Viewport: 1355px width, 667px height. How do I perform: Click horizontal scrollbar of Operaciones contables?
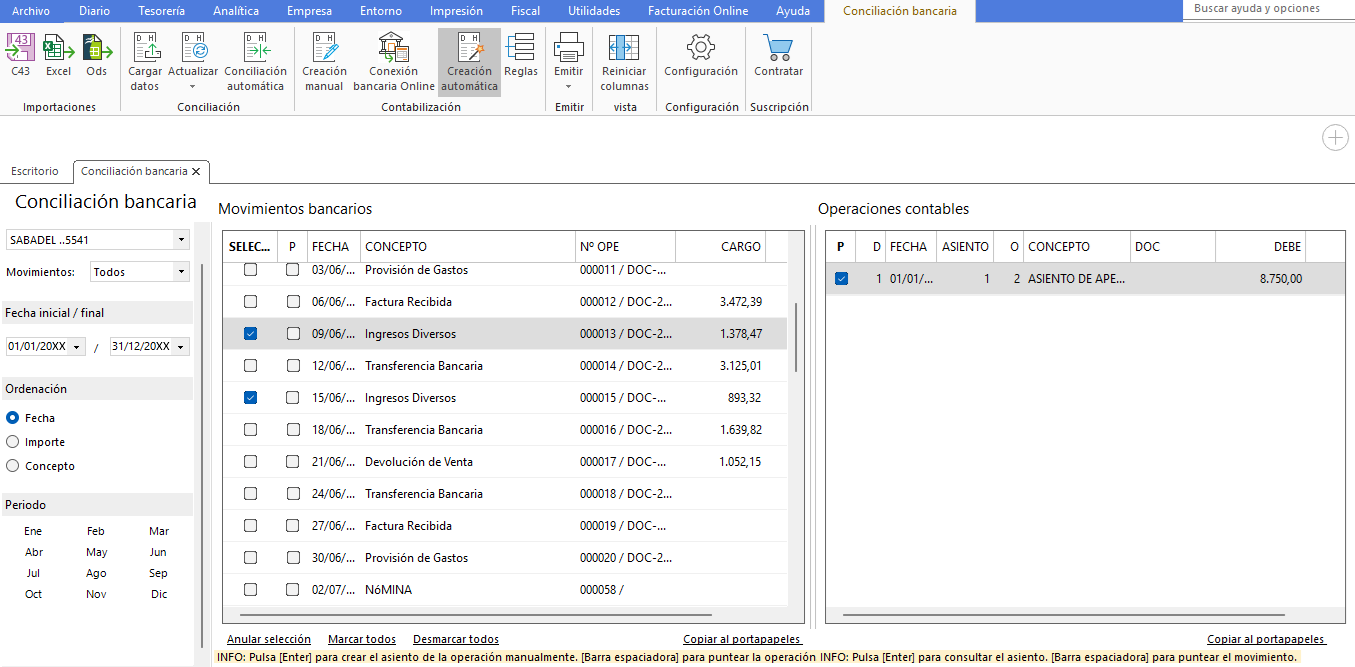(x=1064, y=616)
